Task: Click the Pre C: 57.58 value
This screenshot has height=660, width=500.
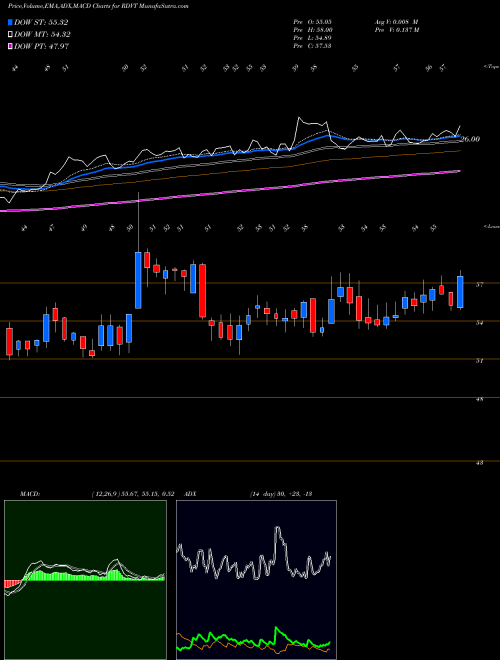Action: (313, 46)
